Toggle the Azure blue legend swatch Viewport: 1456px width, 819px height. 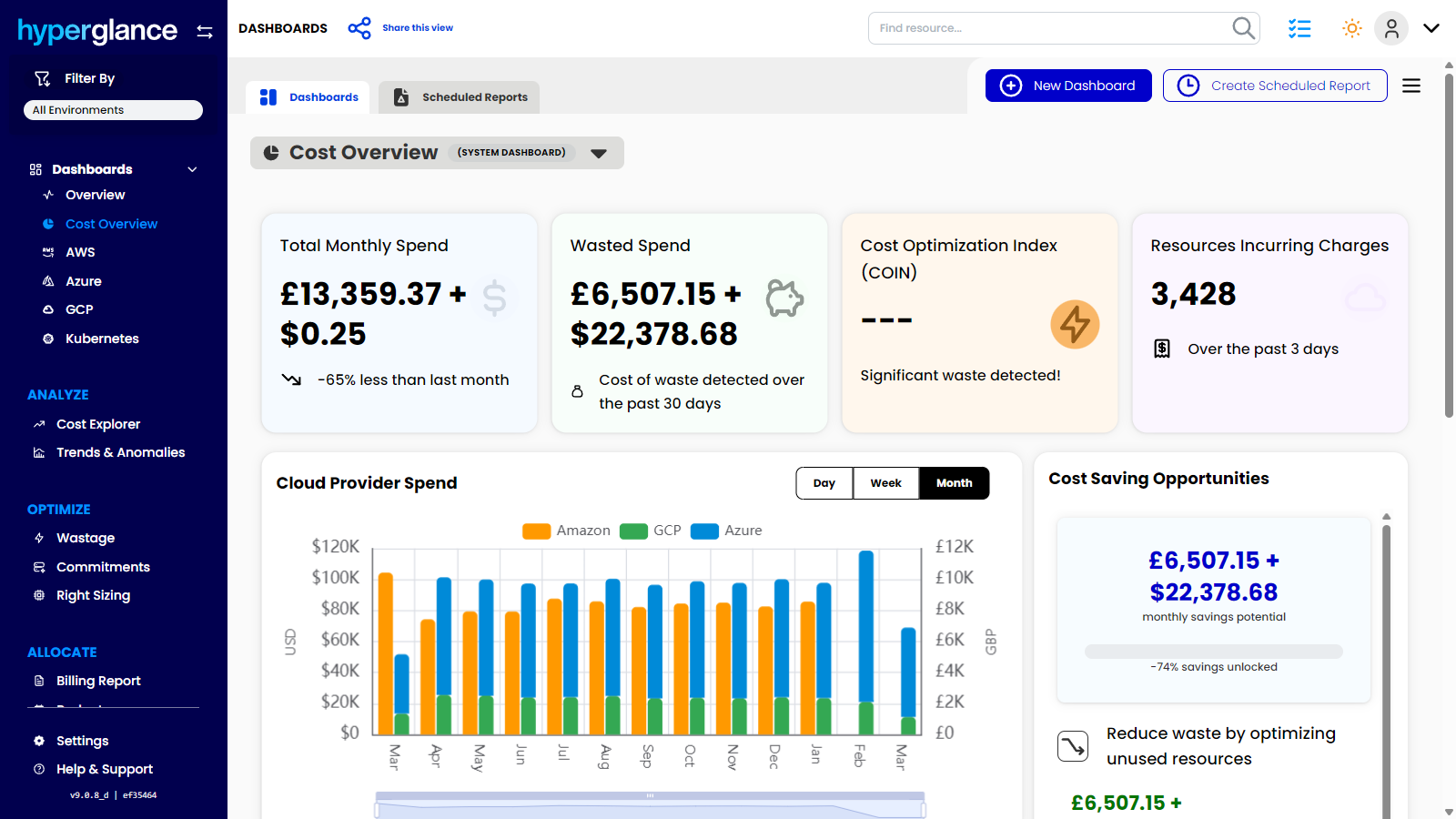[x=704, y=531]
